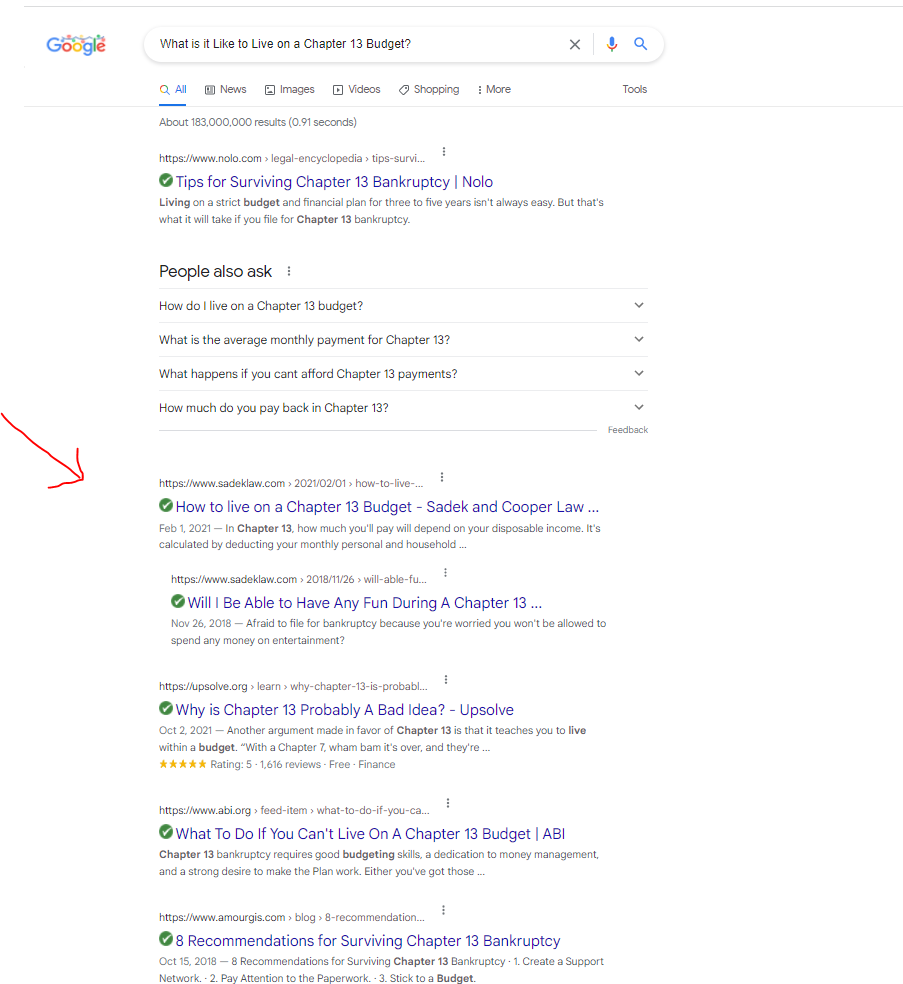The image size is (903, 984).
Task: Click the sadeklaw.com 2021/02/01 URL breadcrumb
Action: (291, 483)
